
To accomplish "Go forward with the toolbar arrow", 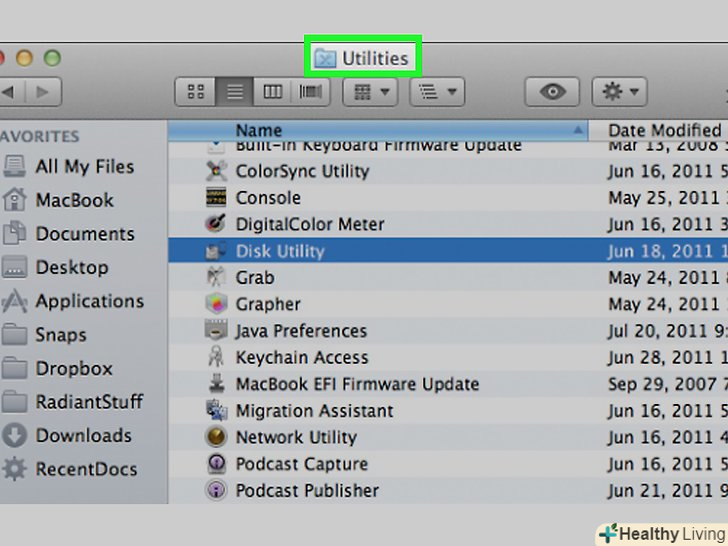I will pyautogui.click(x=41, y=92).
